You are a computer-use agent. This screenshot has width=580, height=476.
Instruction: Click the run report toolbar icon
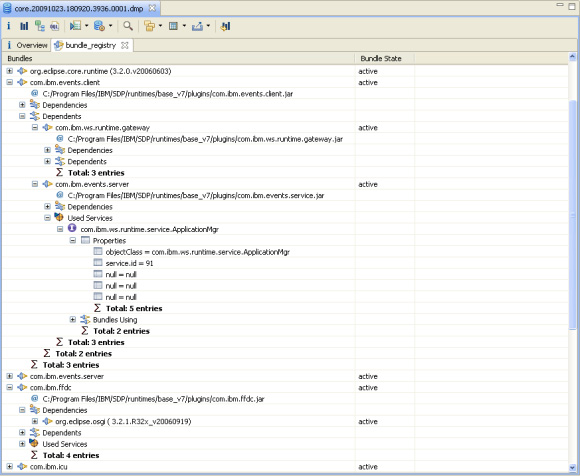tap(75, 26)
